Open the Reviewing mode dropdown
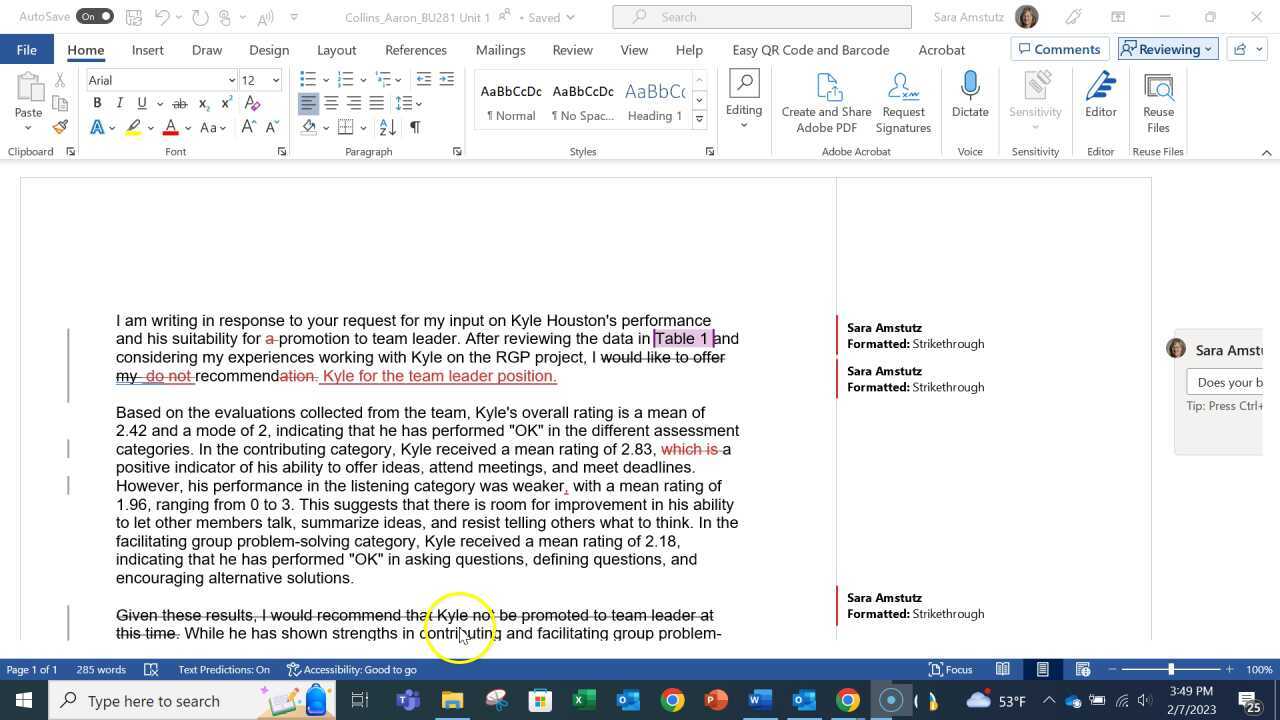The height and width of the screenshot is (720, 1280). 1167,49
